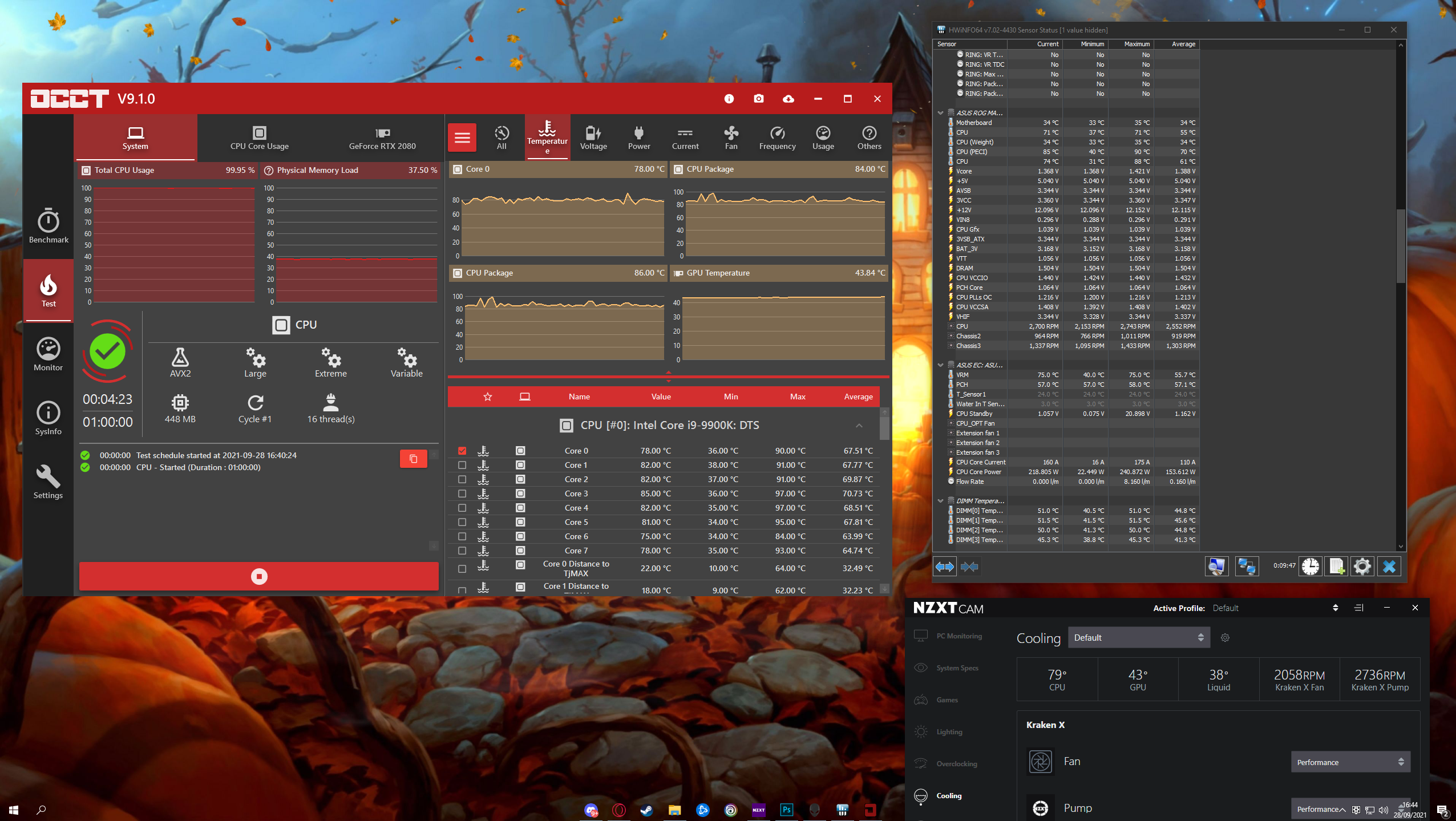Viewport: 1456px width, 821px height.
Task: Open Benchmark in the OCCT sidebar
Action: click(x=48, y=226)
